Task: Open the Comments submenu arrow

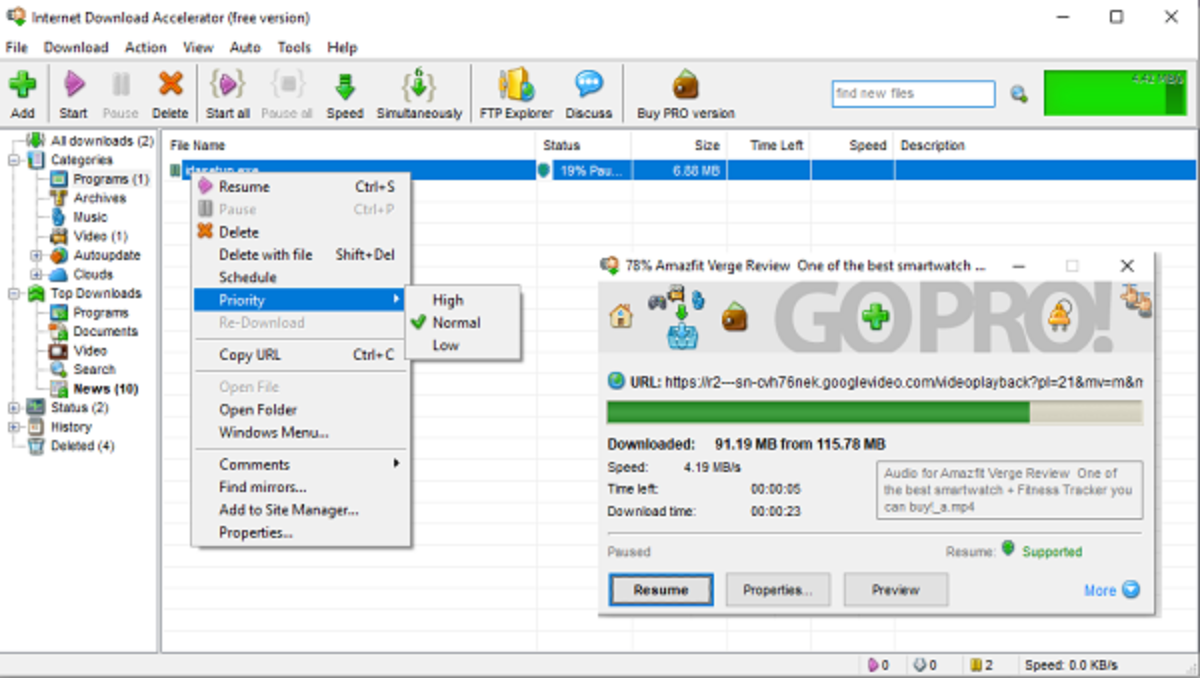Action: [396, 464]
